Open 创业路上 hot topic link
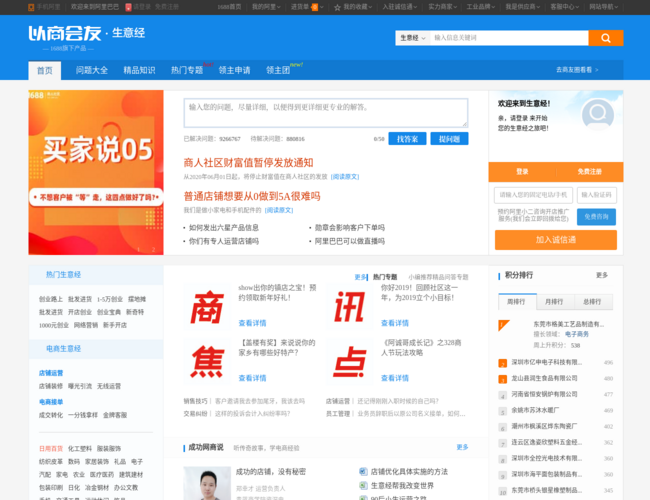 pyautogui.click(x=51, y=299)
